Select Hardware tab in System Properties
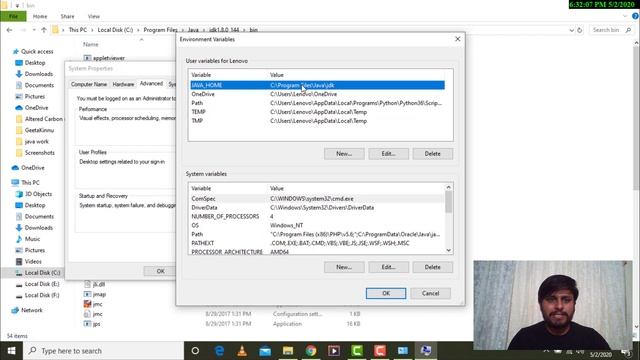The width and height of the screenshot is (640, 360). [123, 84]
